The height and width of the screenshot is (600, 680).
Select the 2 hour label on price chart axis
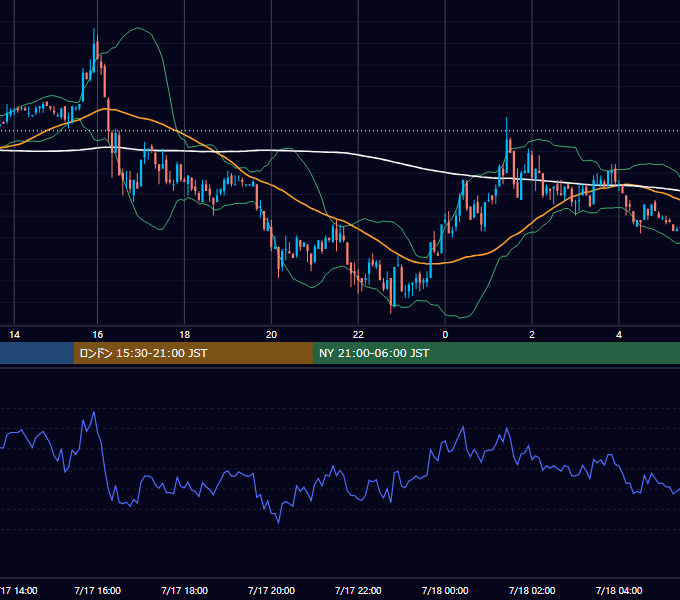pyautogui.click(x=532, y=335)
